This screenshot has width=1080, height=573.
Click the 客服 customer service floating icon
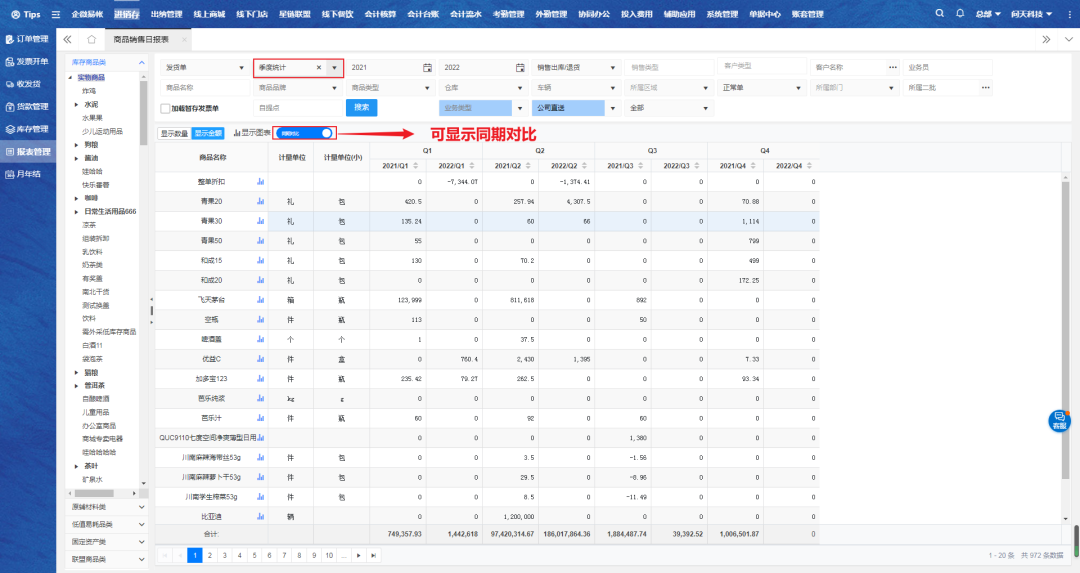(1059, 420)
